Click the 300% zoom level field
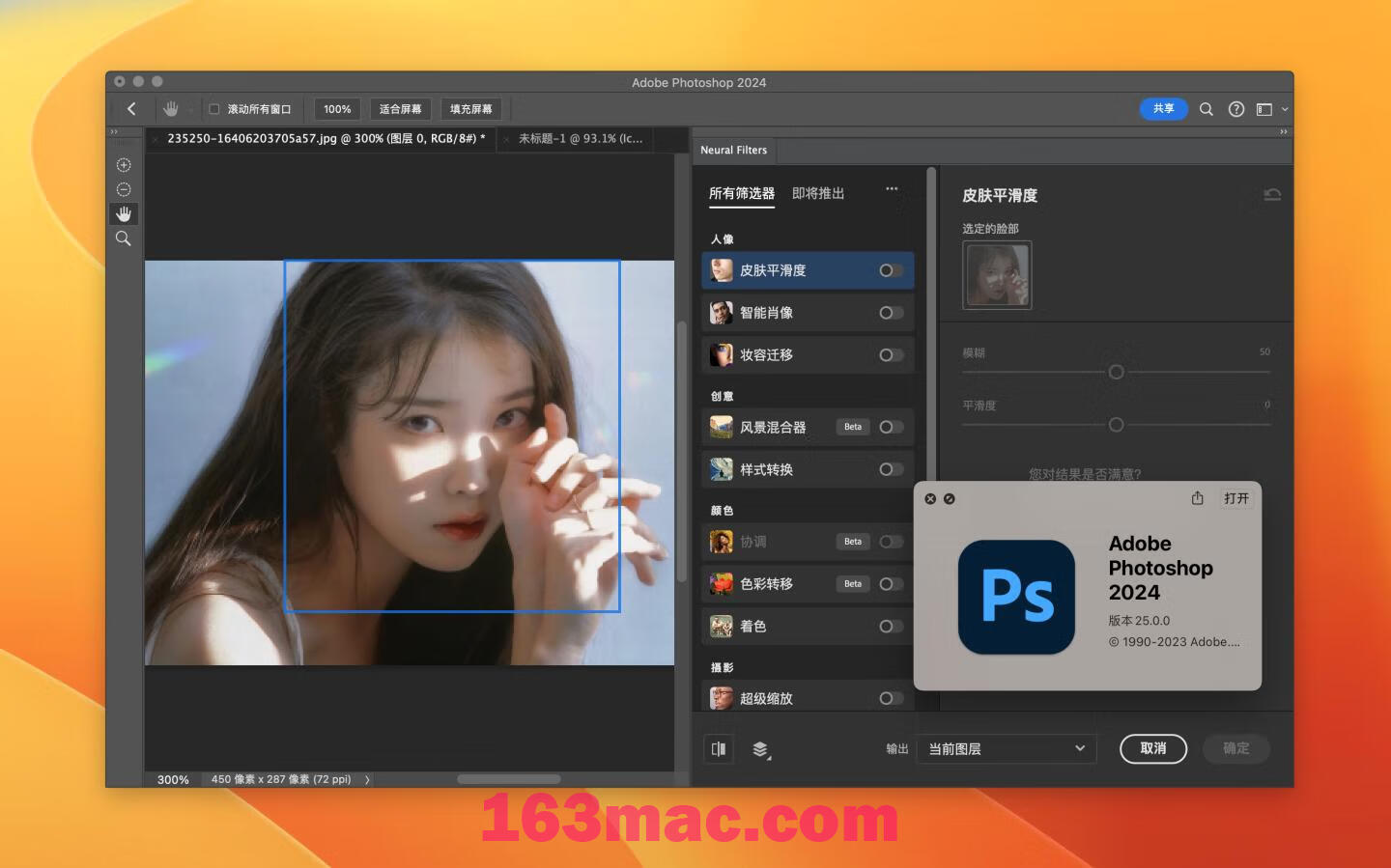 (x=173, y=779)
